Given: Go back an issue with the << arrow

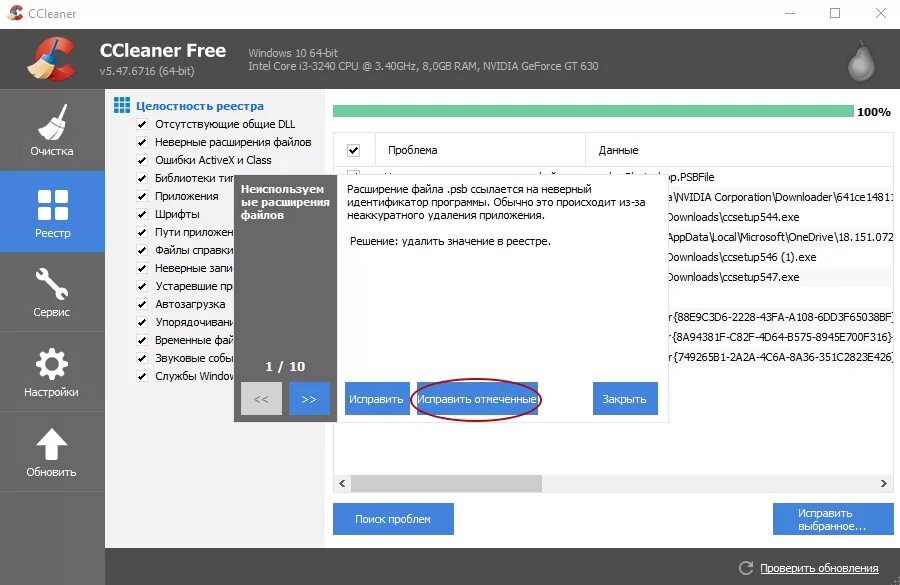Looking at the screenshot, I should pos(261,398).
